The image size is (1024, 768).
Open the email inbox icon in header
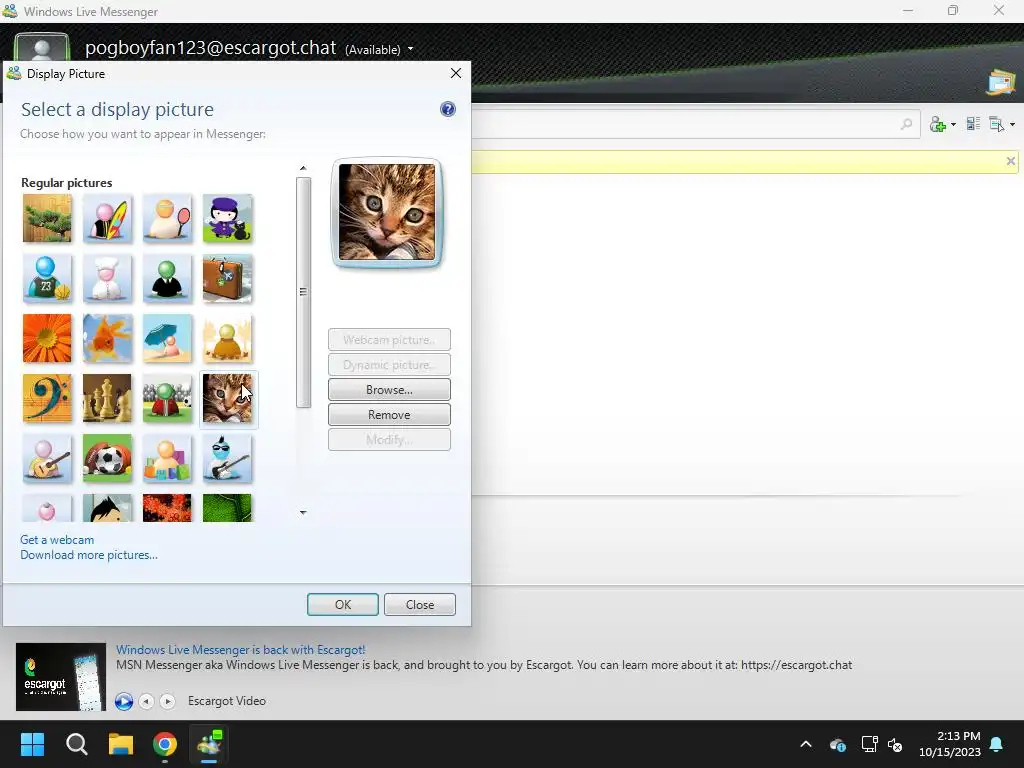click(x=1000, y=82)
